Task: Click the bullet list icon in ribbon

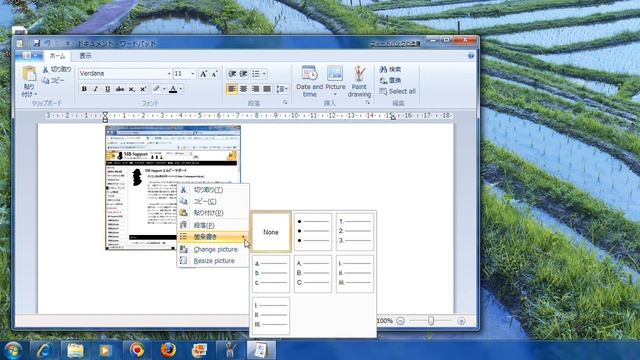Action: coord(256,73)
